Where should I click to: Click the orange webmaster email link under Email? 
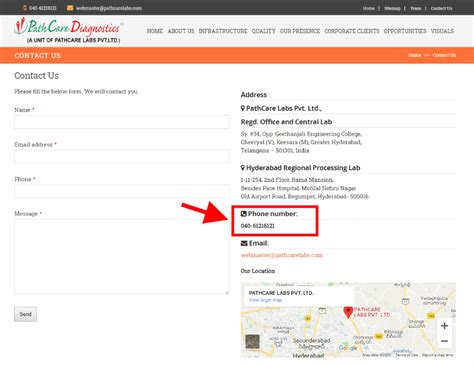pos(282,255)
